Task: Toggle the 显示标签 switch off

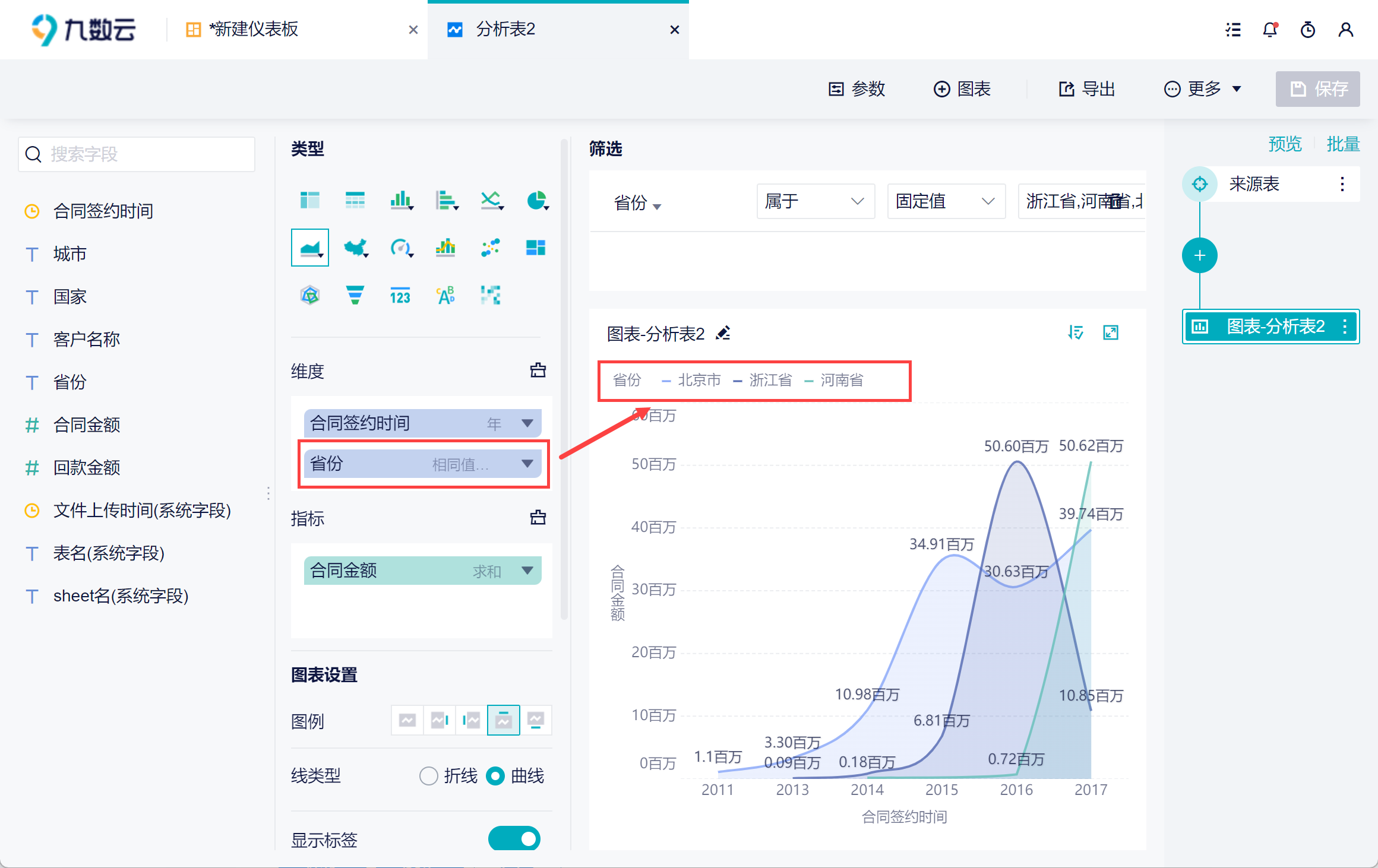Action: tap(514, 838)
